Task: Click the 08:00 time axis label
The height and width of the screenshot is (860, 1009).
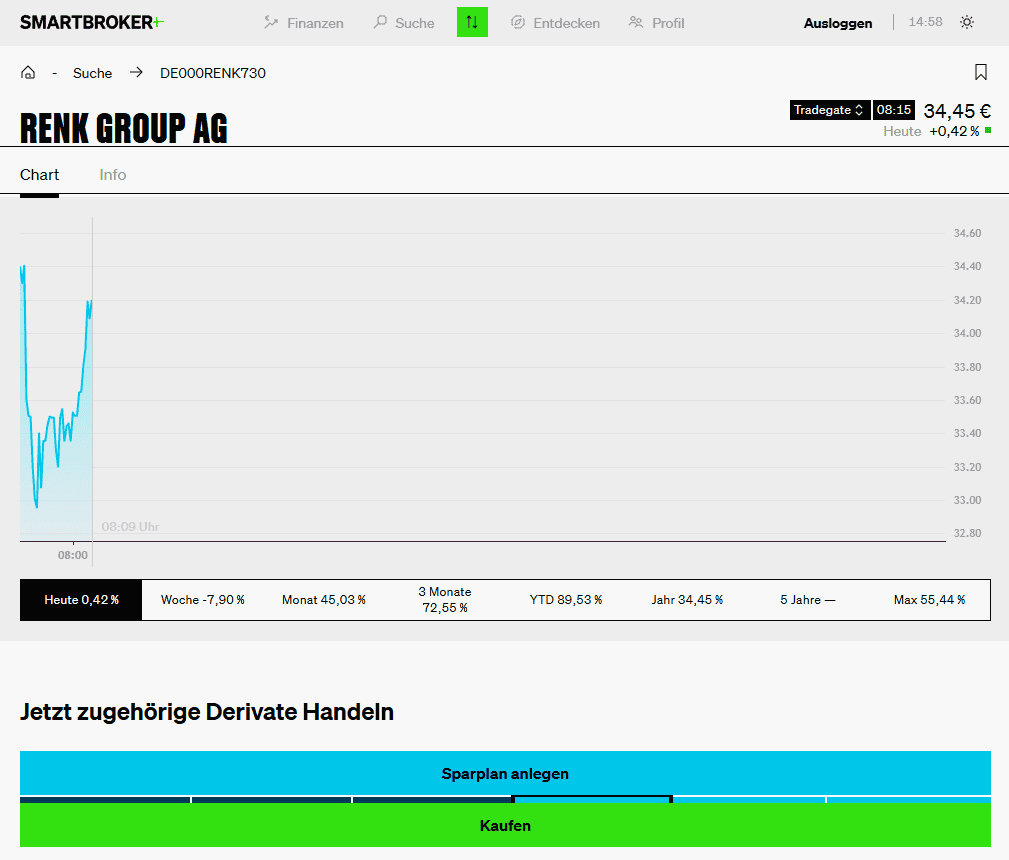Action: 73,555
